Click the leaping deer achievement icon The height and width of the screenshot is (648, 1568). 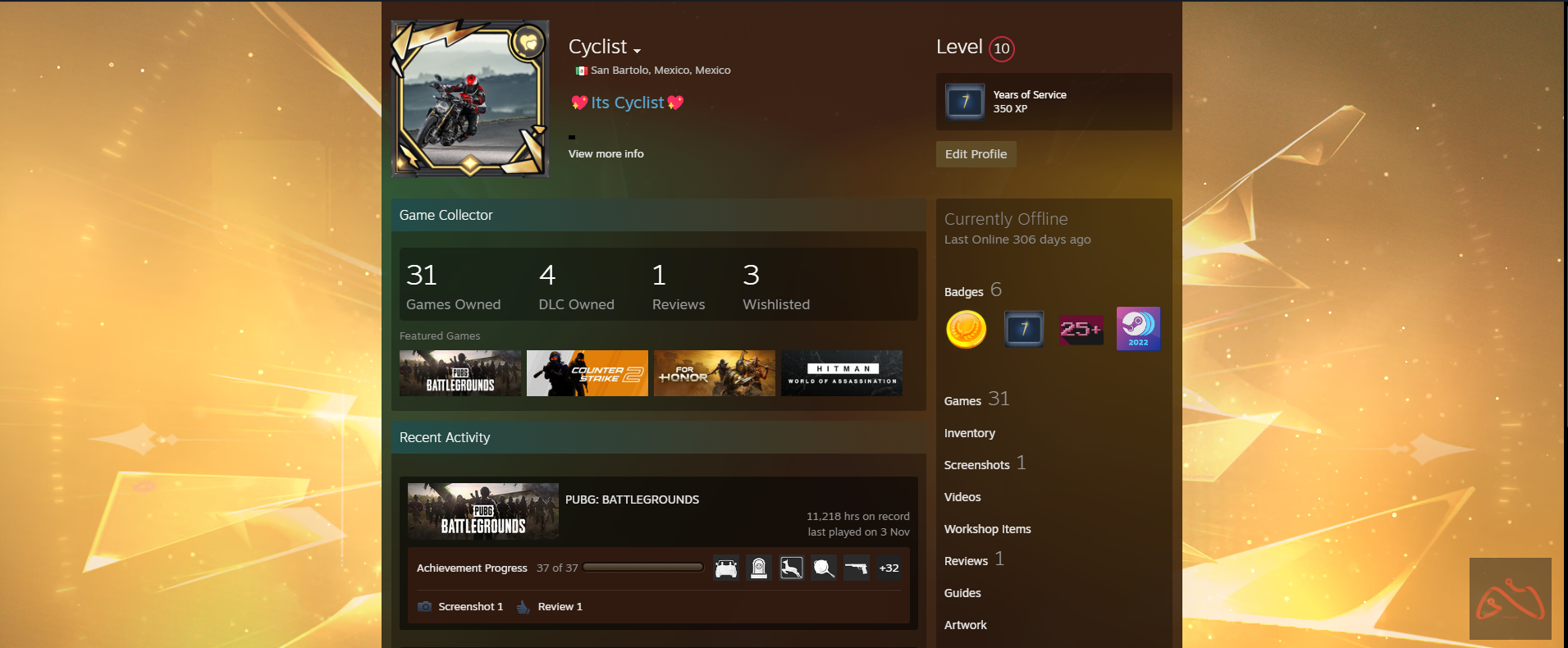click(x=791, y=568)
